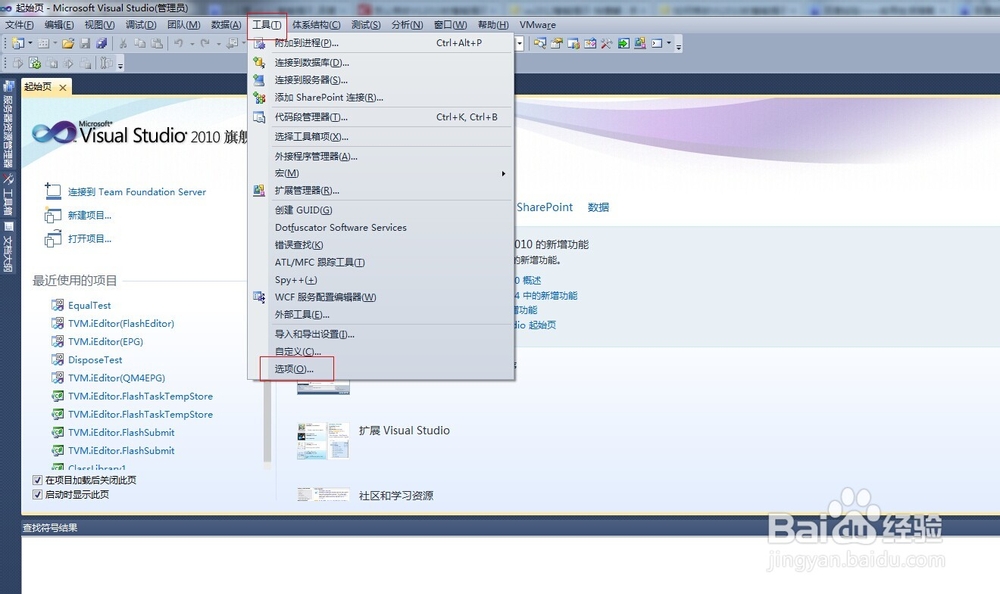
Task: Click the 打开项目... link
Action: pyautogui.click(x=89, y=239)
